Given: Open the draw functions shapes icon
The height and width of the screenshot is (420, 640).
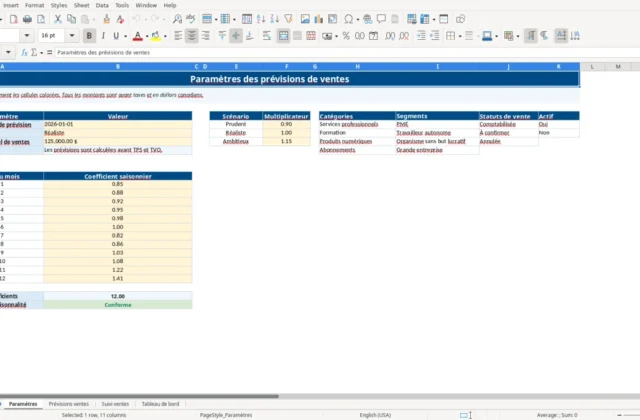Looking at the screenshot, I should click(x=460, y=19).
